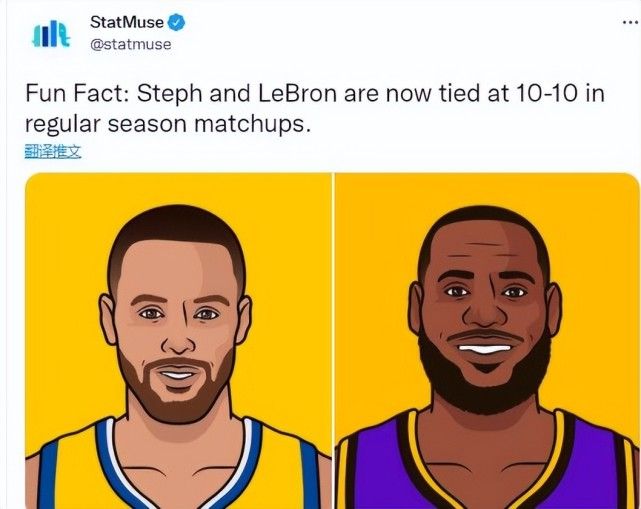Click the regular season matchups text line
The height and width of the screenshot is (509, 641).
coord(168,124)
